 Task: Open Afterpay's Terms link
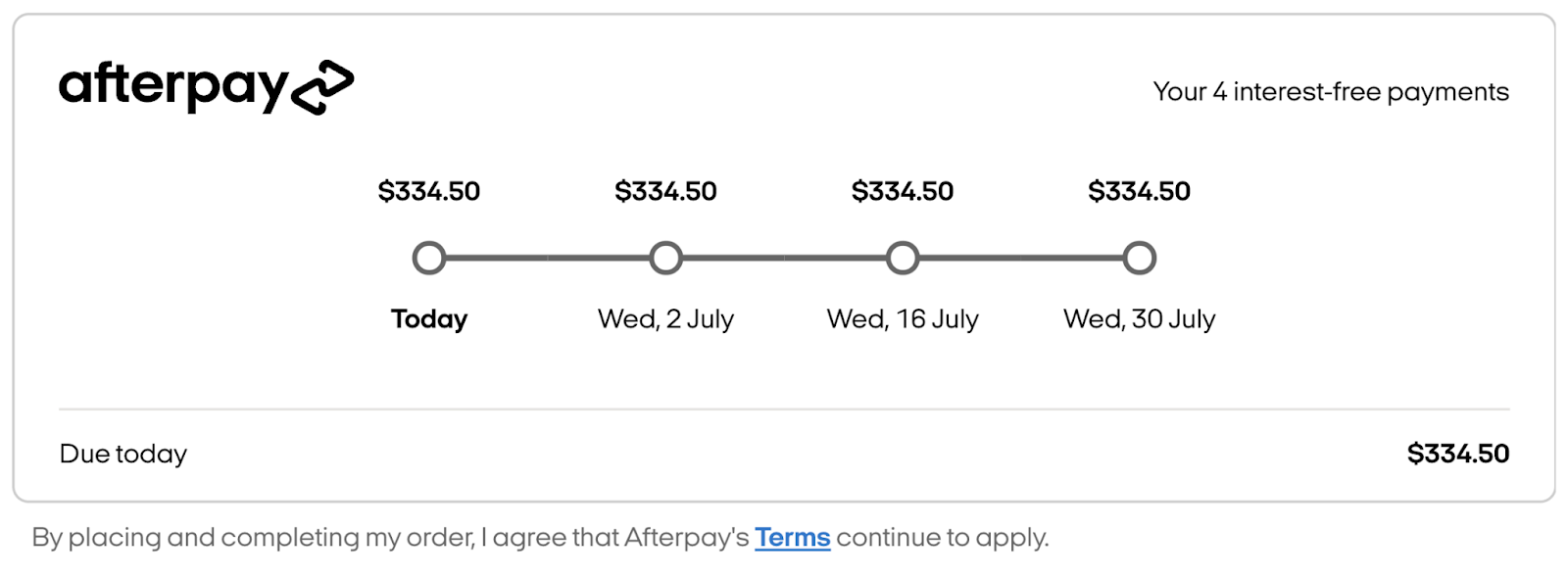click(x=793, y=538)
